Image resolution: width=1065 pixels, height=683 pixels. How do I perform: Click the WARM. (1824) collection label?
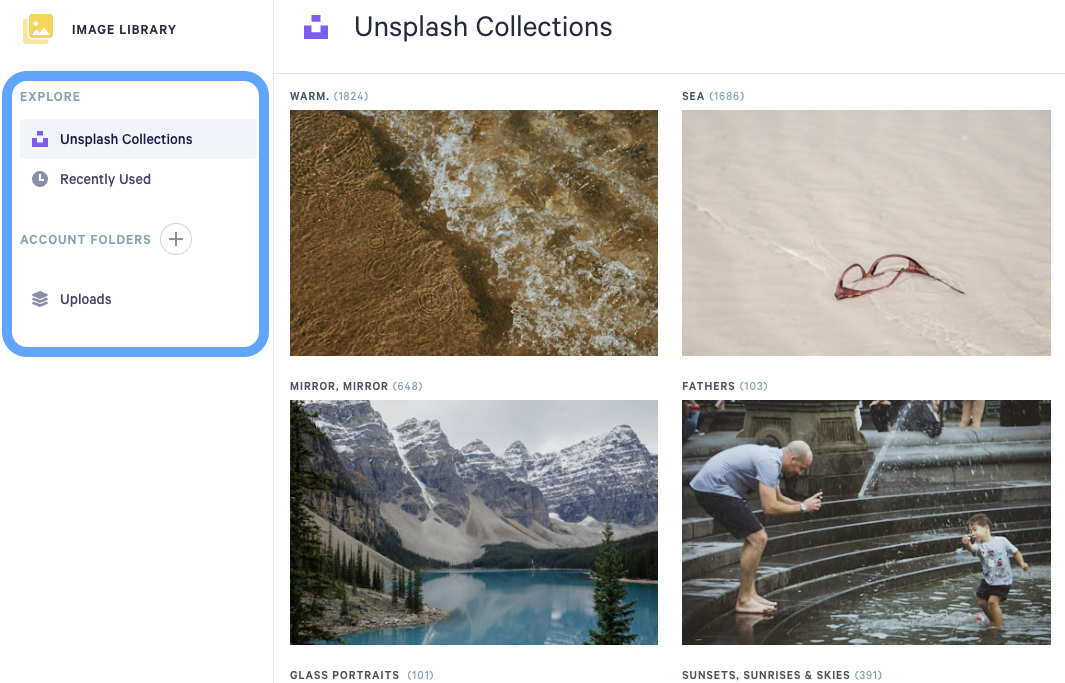coord(329,96)
